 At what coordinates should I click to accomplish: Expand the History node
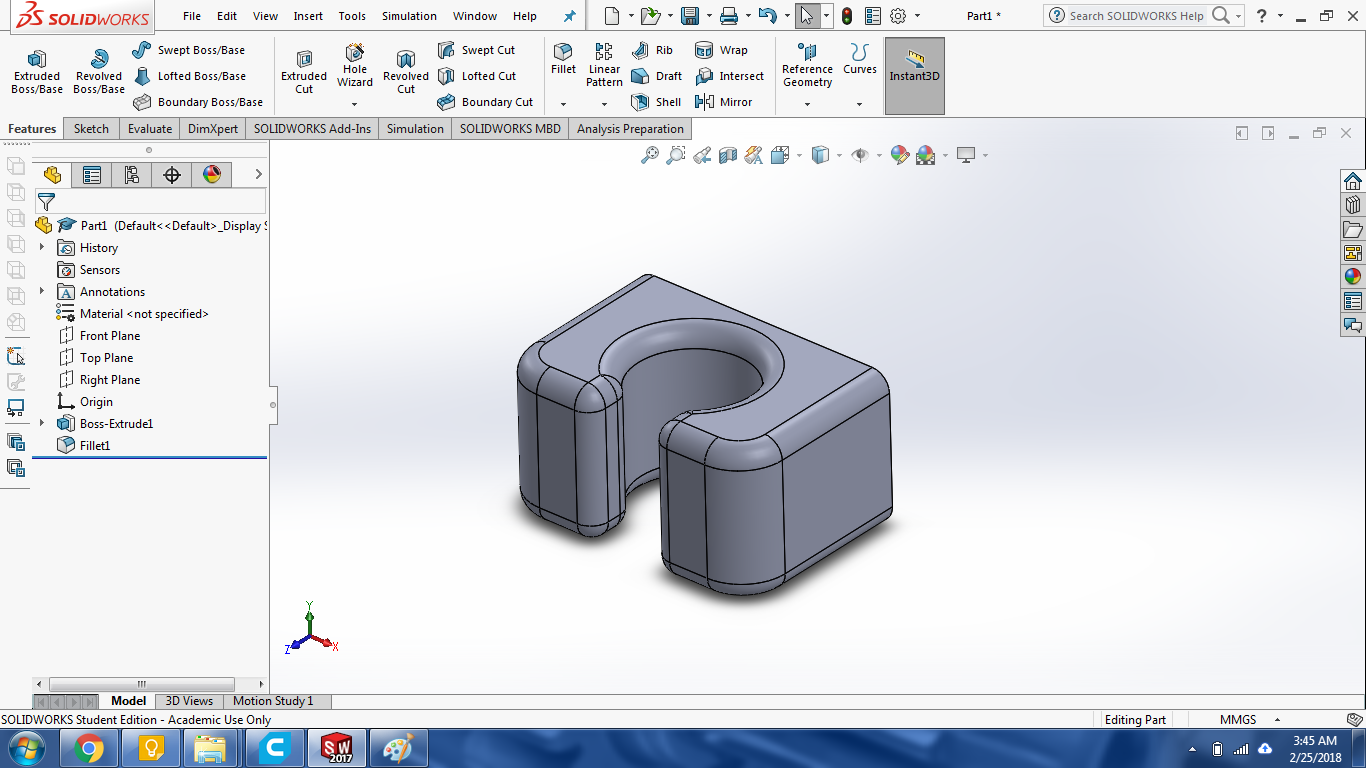[x=42, y=247]
